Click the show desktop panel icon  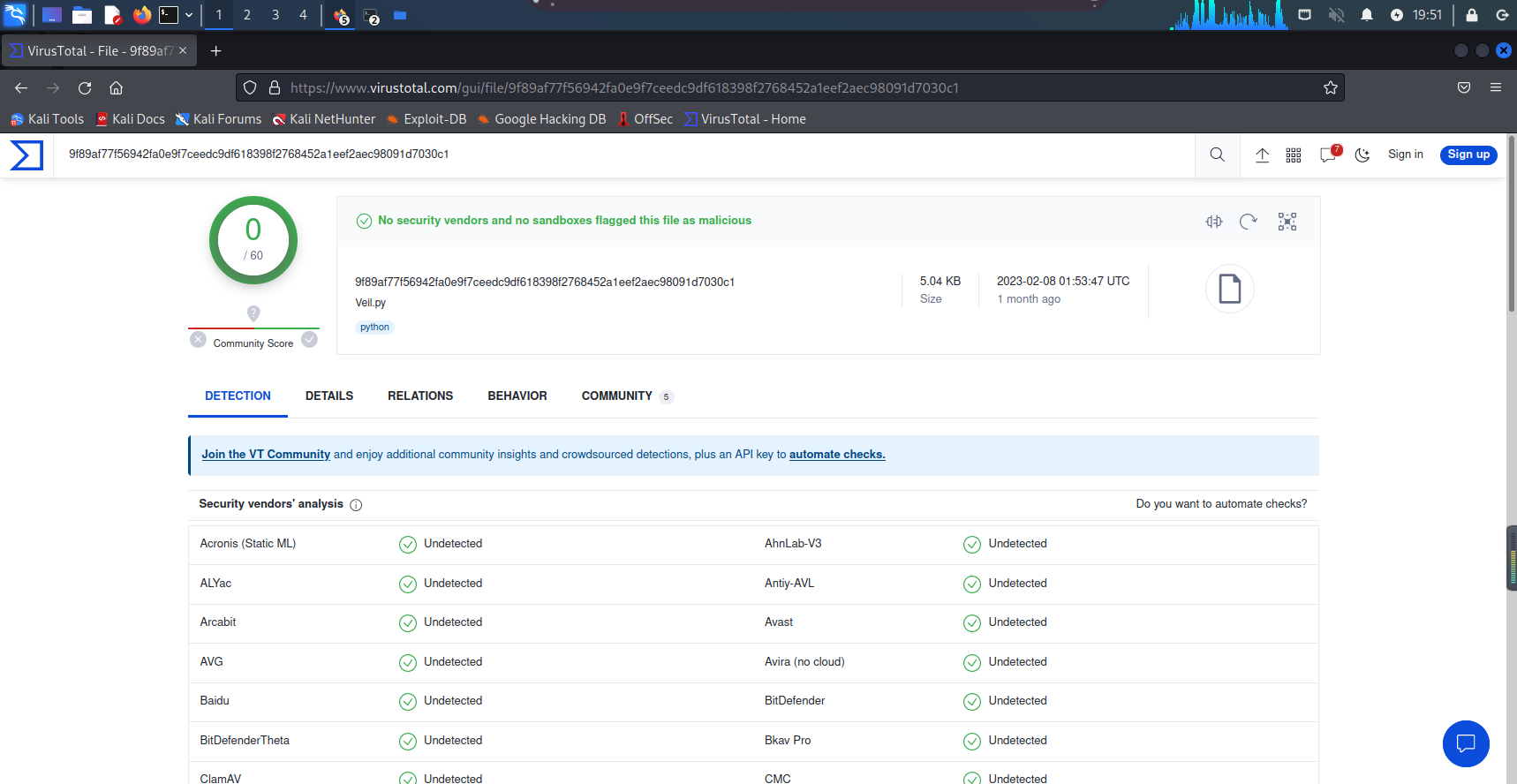(x=52, y=15)
